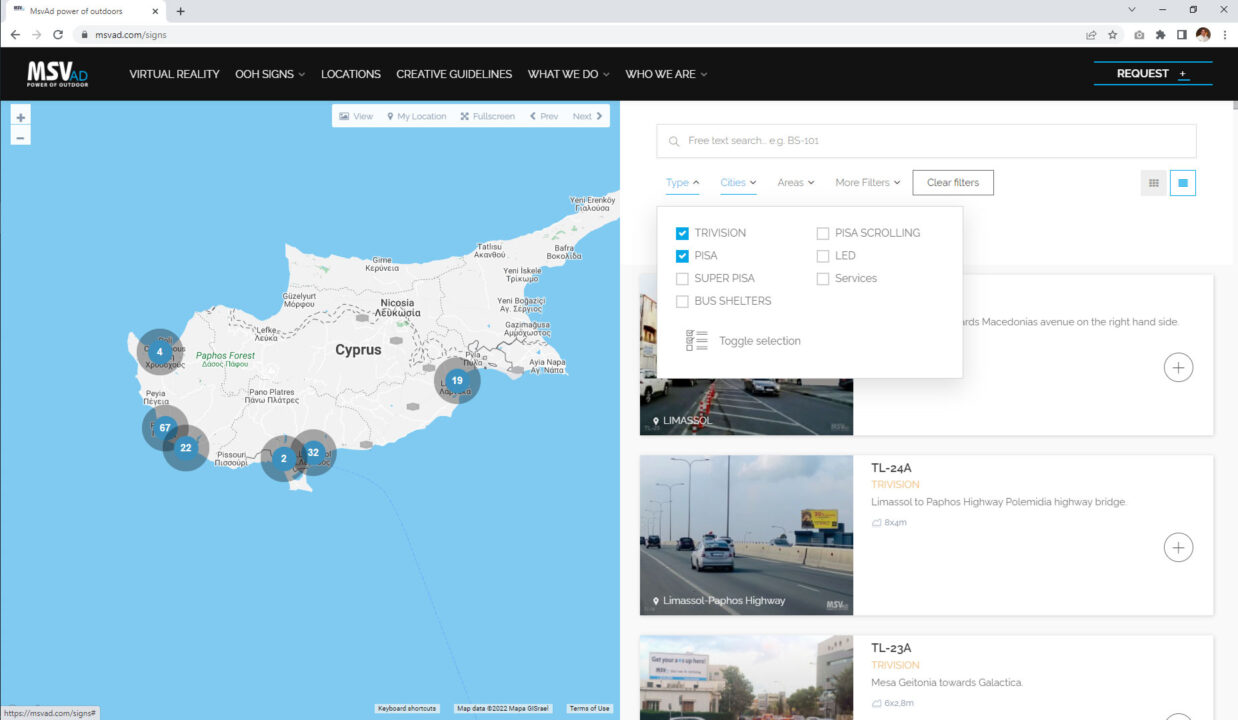Open the CREATIVE GUIDELINES page

[454, 74]
